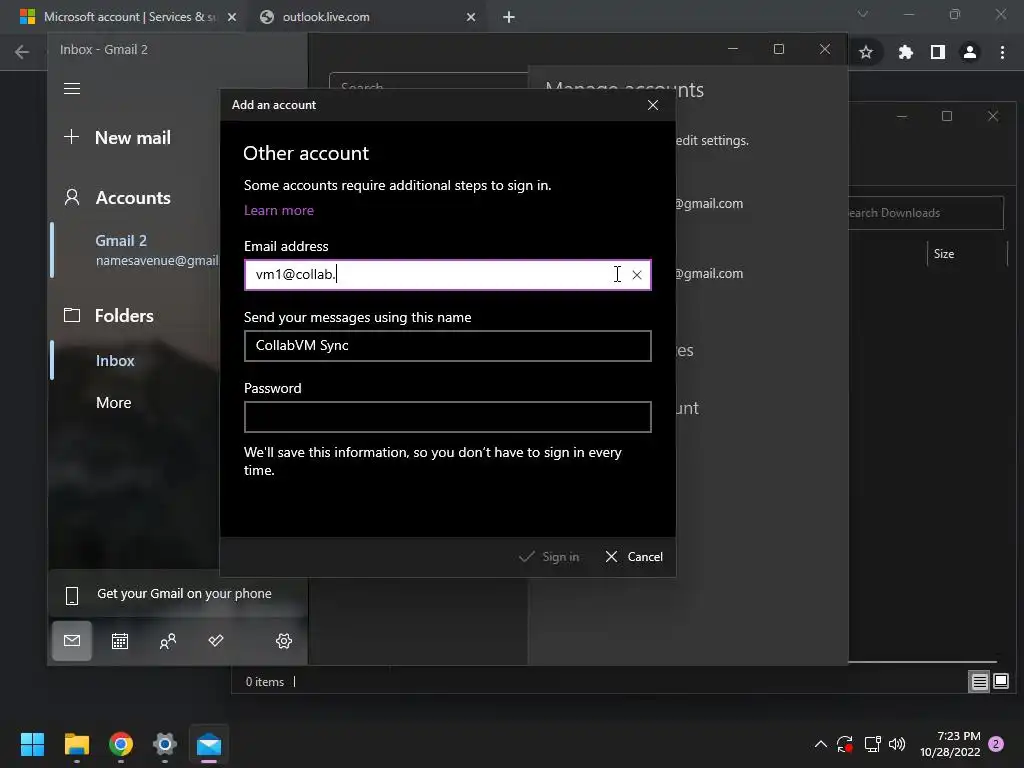This screenshot has width=1024, height=768.
Task: Click the Sign in button
Action: (549, 556)
